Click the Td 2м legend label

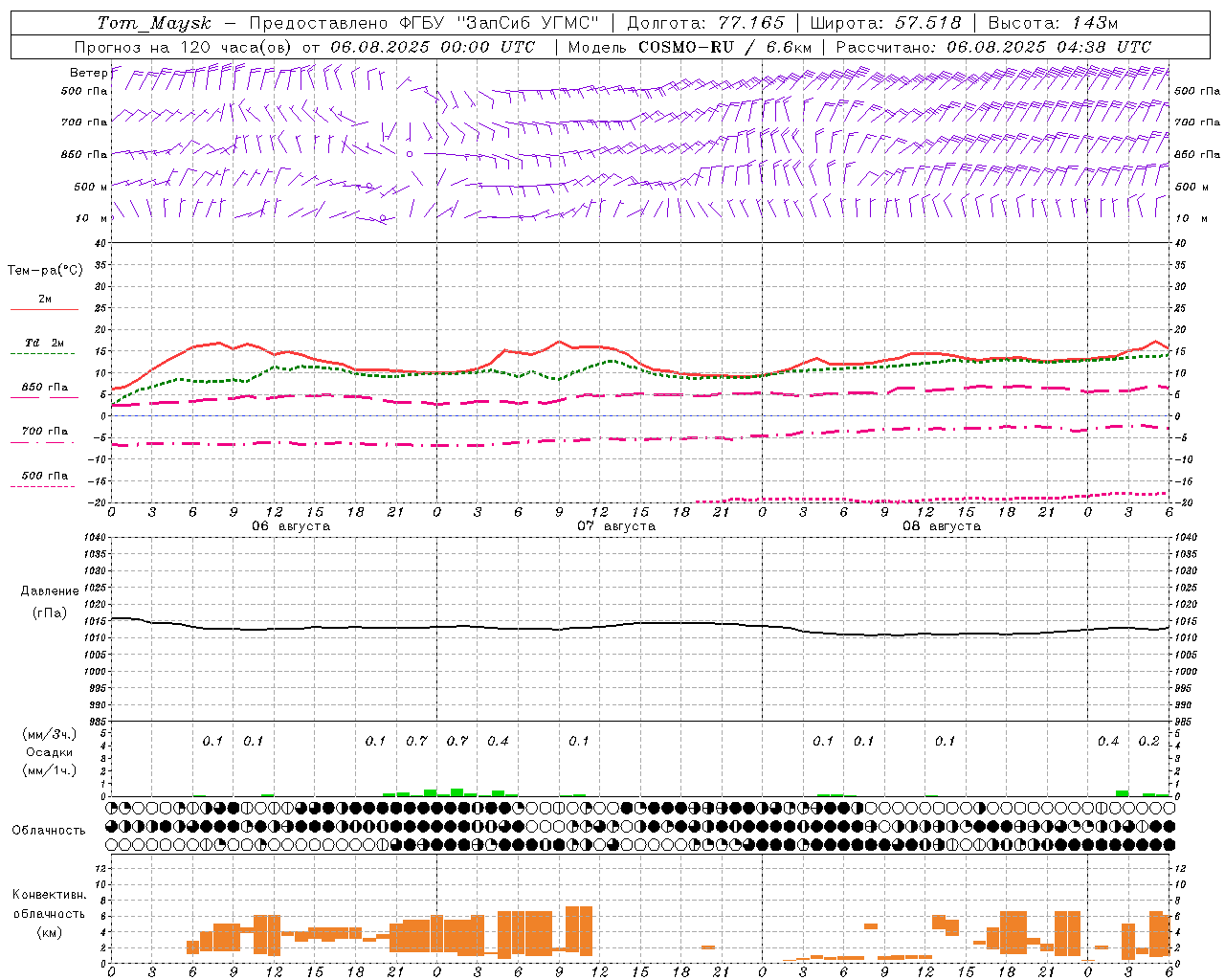tap(45, 343)
